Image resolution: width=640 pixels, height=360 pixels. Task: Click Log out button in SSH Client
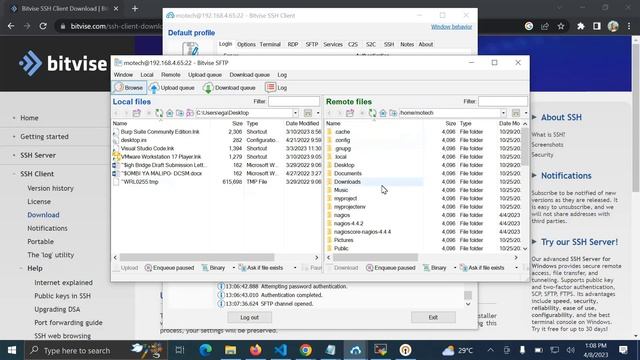(x=249, y=318)
